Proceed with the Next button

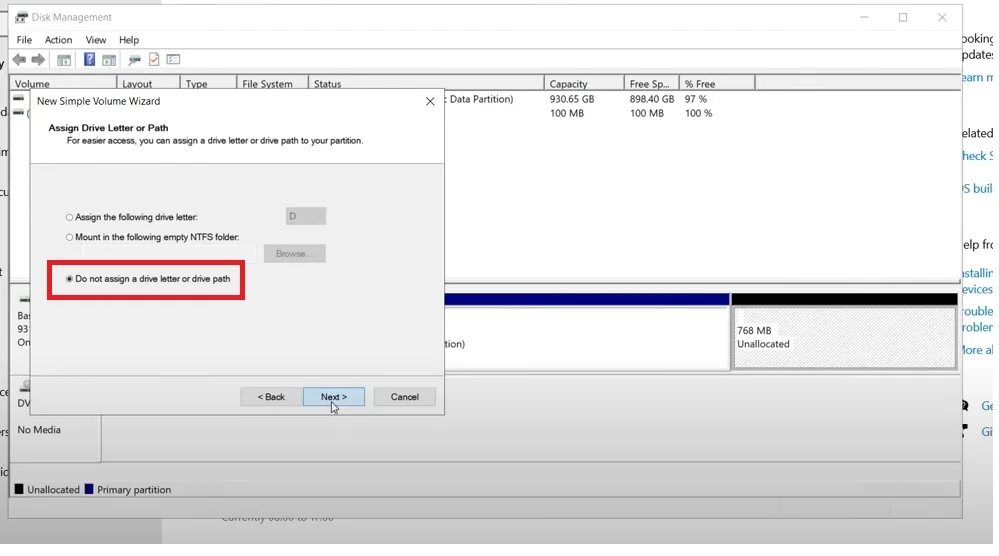334,397
